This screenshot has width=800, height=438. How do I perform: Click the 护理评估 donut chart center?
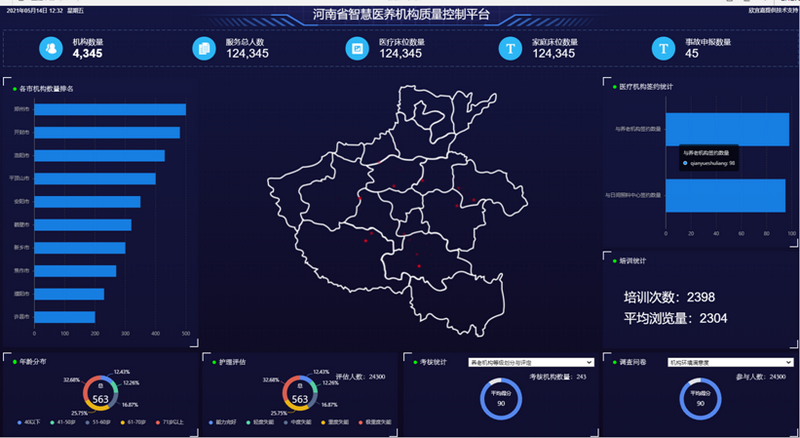(x=300, y=397)
